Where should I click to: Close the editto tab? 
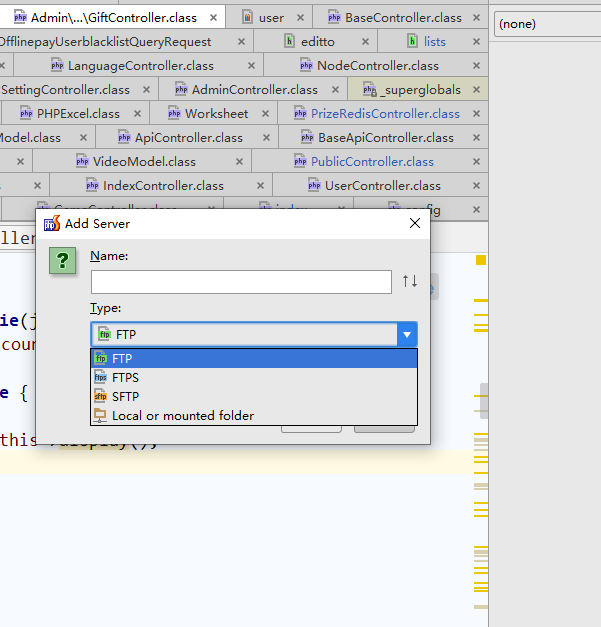[365, 42]
